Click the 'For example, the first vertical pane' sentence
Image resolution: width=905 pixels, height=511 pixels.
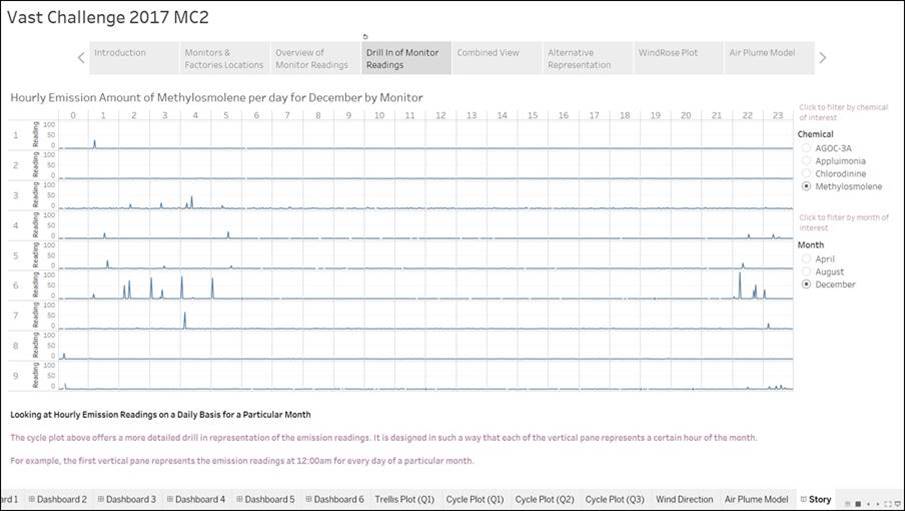242,461
